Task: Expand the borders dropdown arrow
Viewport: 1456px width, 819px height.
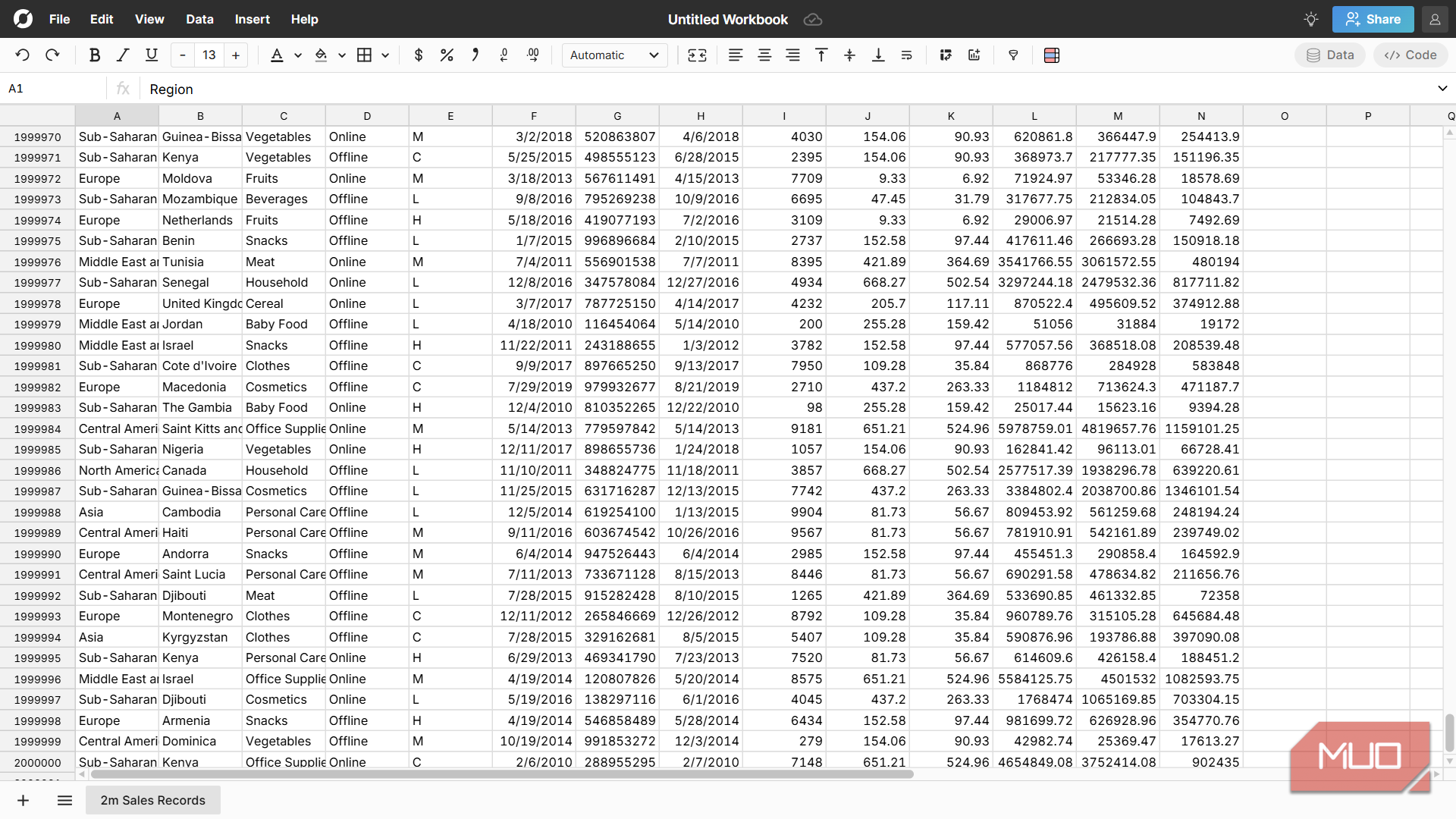Action: (385, 55)
